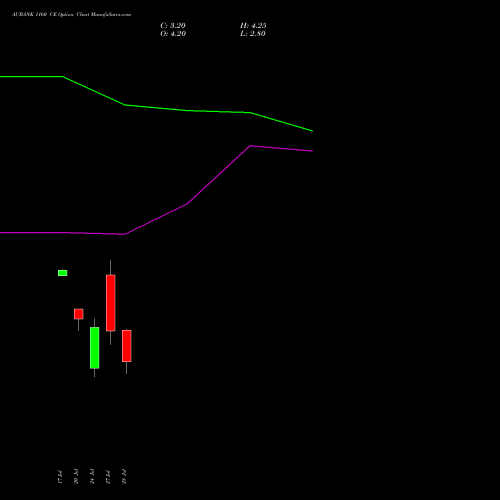Select the low value L: 2.80

253,34
